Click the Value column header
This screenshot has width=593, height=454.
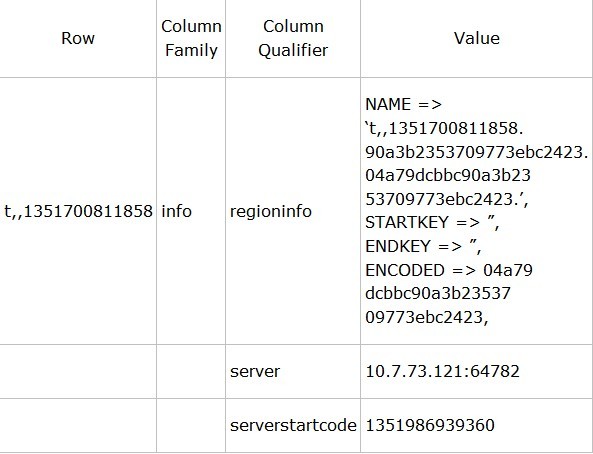pyautogui.click(x=477, y=38)
